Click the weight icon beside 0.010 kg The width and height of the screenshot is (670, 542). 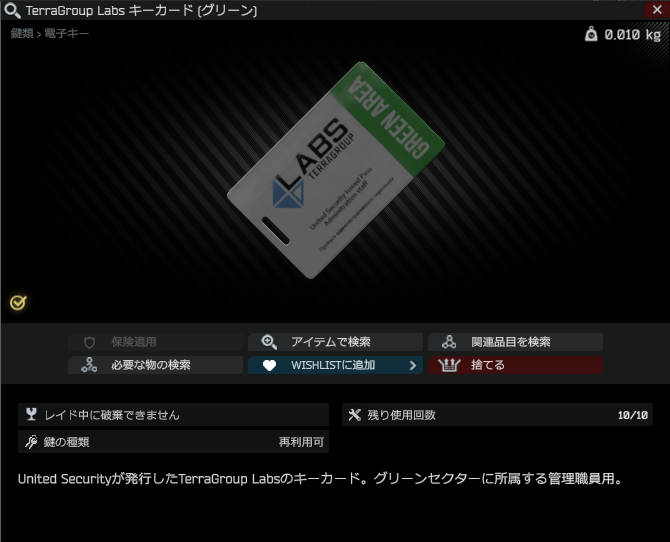click(591, 34)
